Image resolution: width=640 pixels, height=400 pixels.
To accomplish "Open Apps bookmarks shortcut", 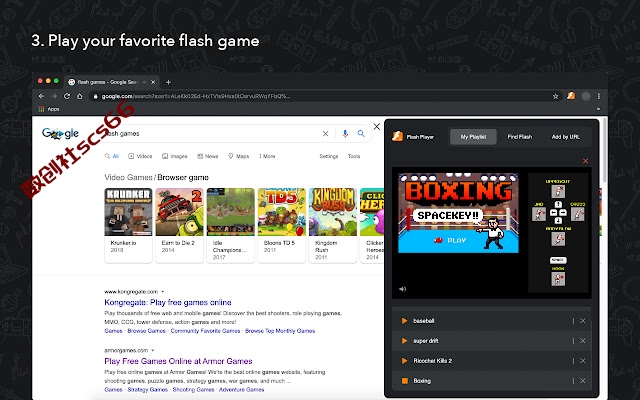I will (x=49, y=109).
